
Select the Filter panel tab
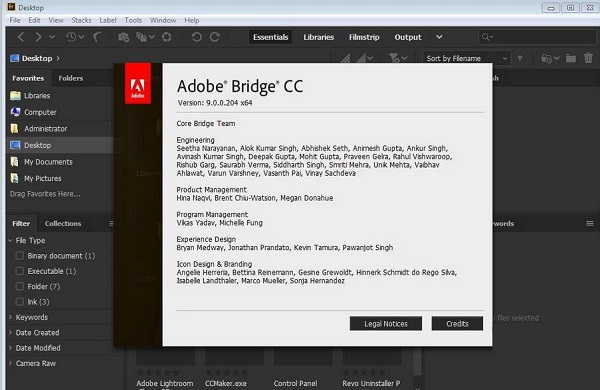[21, 224]
